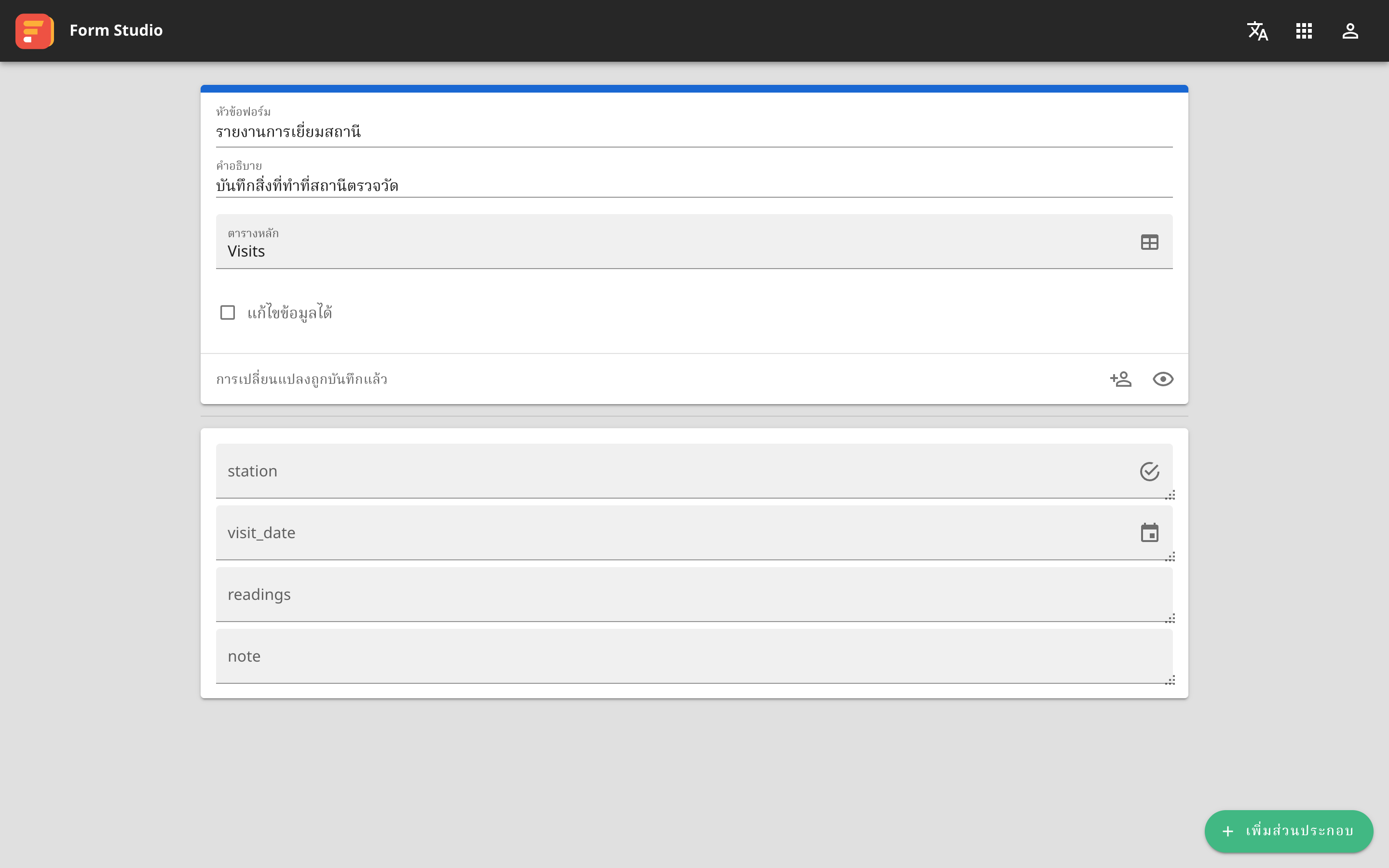Click the calendar icon on visit_date
The width and height of the screenshot is (1389, 868).
(x=1150, y=533)
